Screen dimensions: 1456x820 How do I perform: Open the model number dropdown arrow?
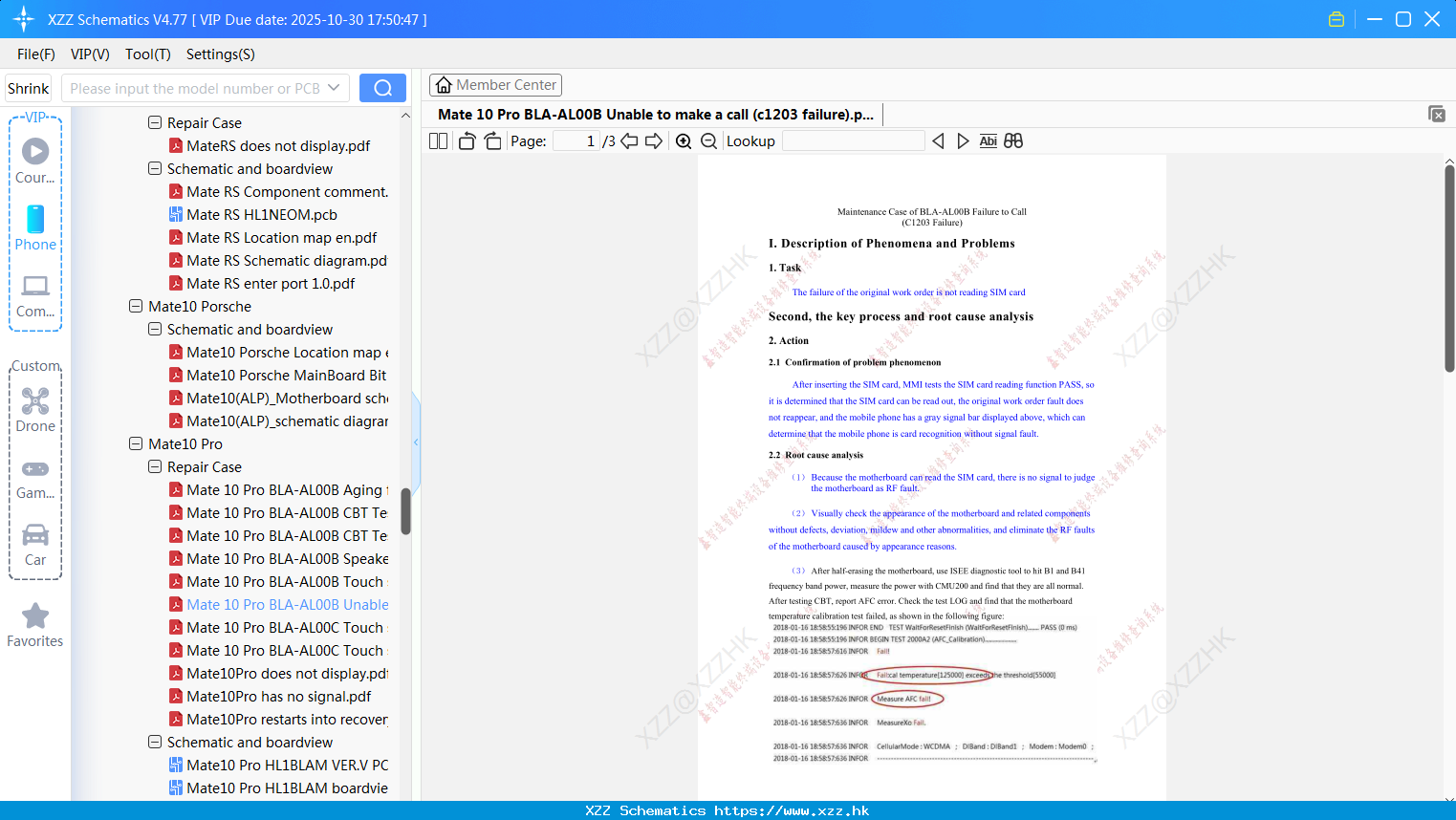coord(334,88)
